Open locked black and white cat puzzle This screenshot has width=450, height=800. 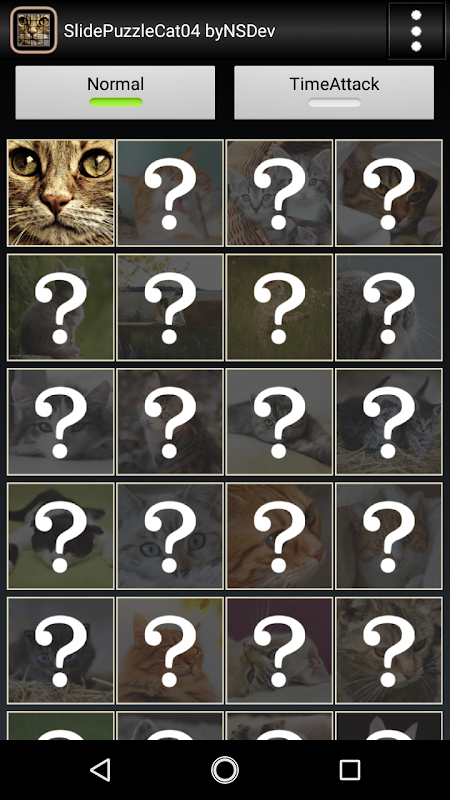pyautogui.click(x=61, y=536)
